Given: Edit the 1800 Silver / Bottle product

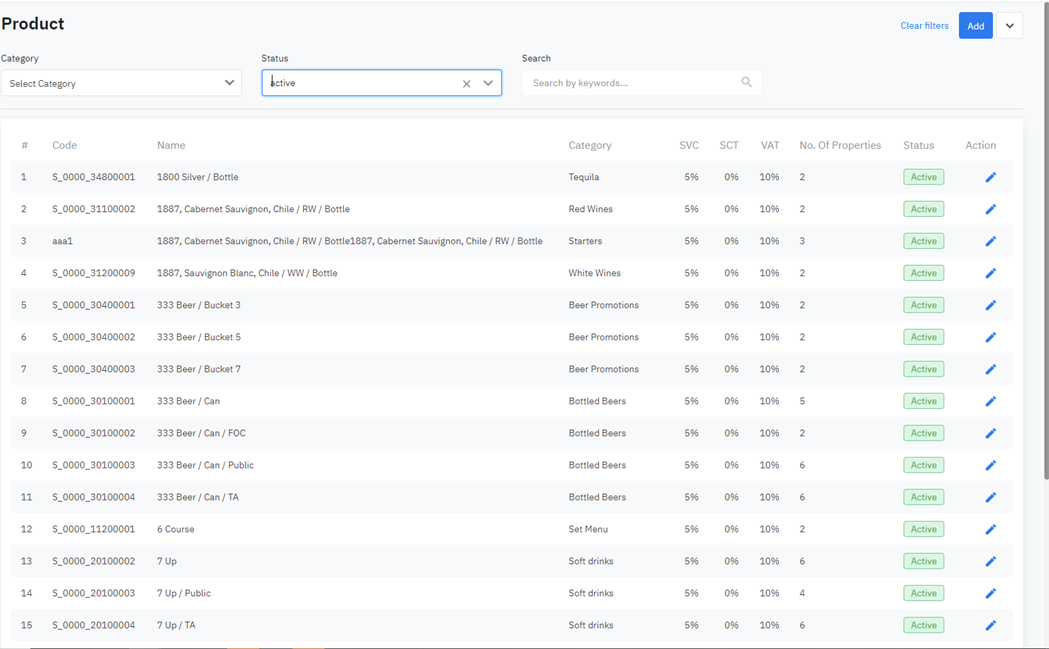Looking at the screenshot, I should click(x=990, y=177).
